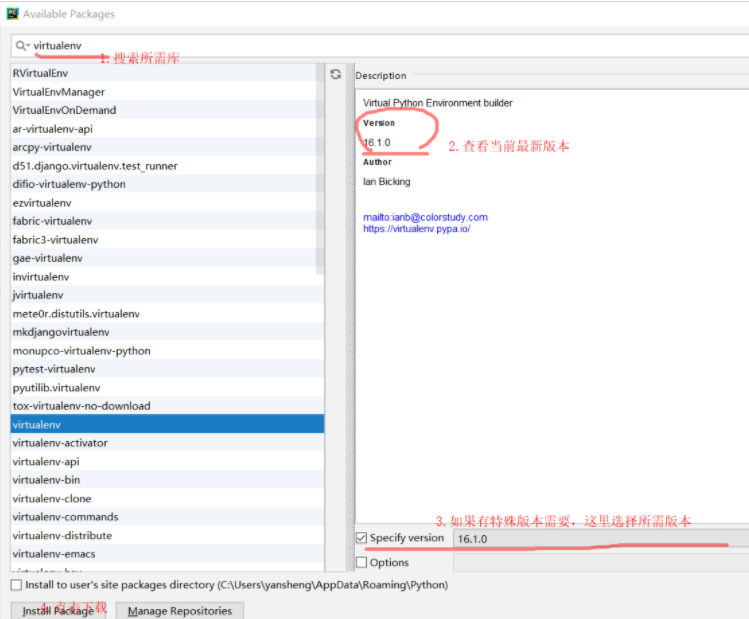Click the Manage Repositories button

coord(180,610)
